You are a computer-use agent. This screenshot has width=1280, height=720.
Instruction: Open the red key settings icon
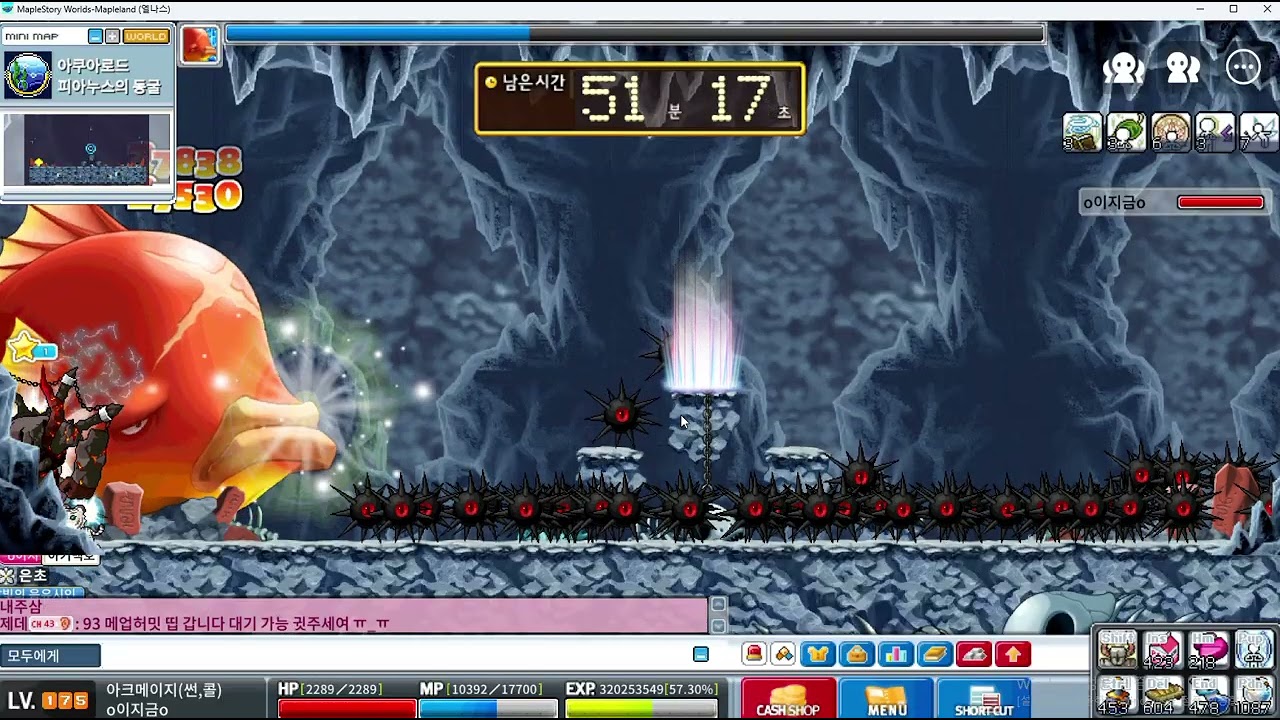[x=974, y=654]
